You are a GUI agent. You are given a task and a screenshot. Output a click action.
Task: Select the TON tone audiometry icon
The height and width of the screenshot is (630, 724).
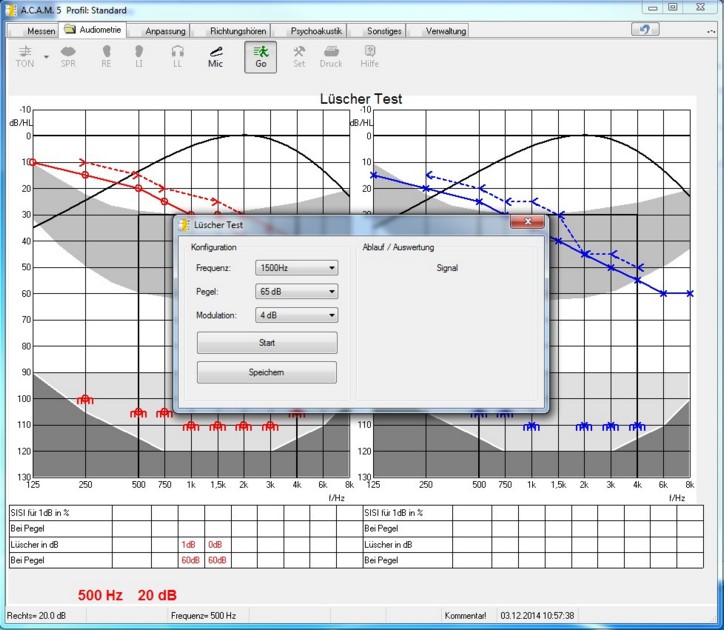[25, 57]
